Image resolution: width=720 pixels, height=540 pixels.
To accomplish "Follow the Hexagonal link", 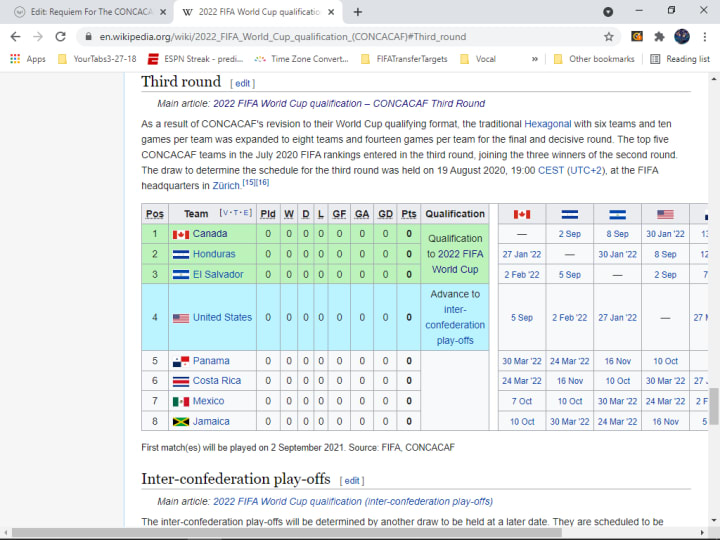I will [547, 124].
